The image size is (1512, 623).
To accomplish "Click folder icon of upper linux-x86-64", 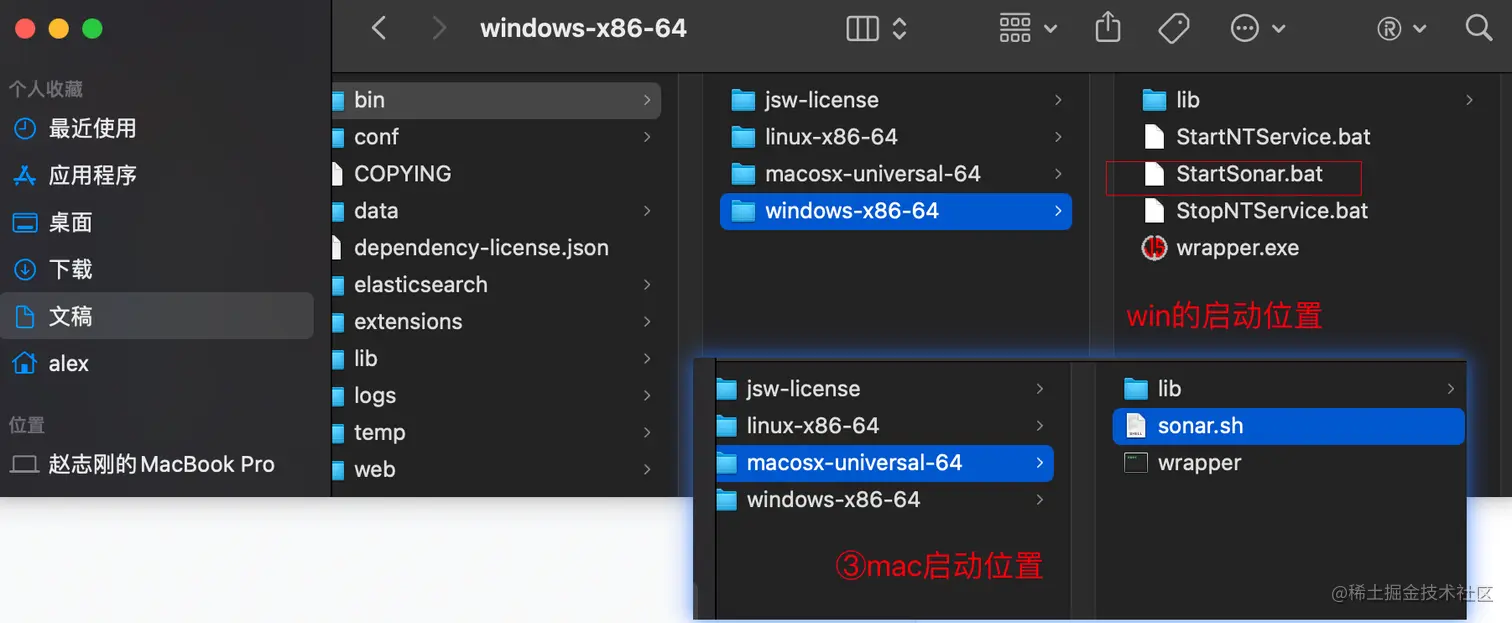I will coord(743,137).
